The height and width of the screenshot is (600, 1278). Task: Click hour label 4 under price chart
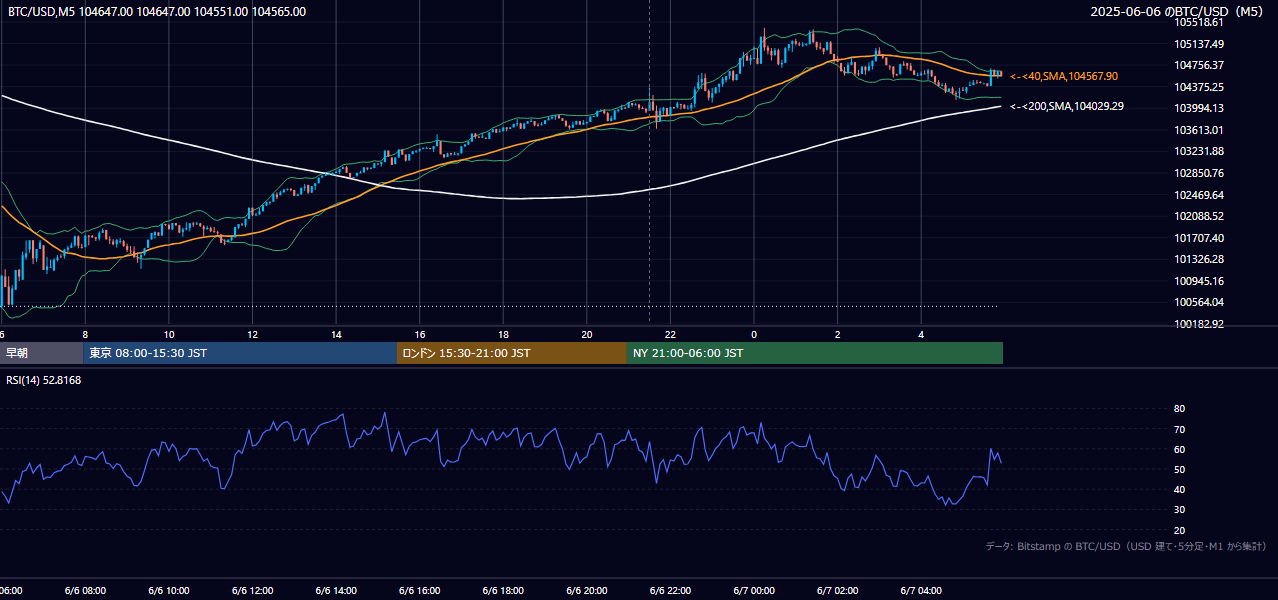(921, 334)
